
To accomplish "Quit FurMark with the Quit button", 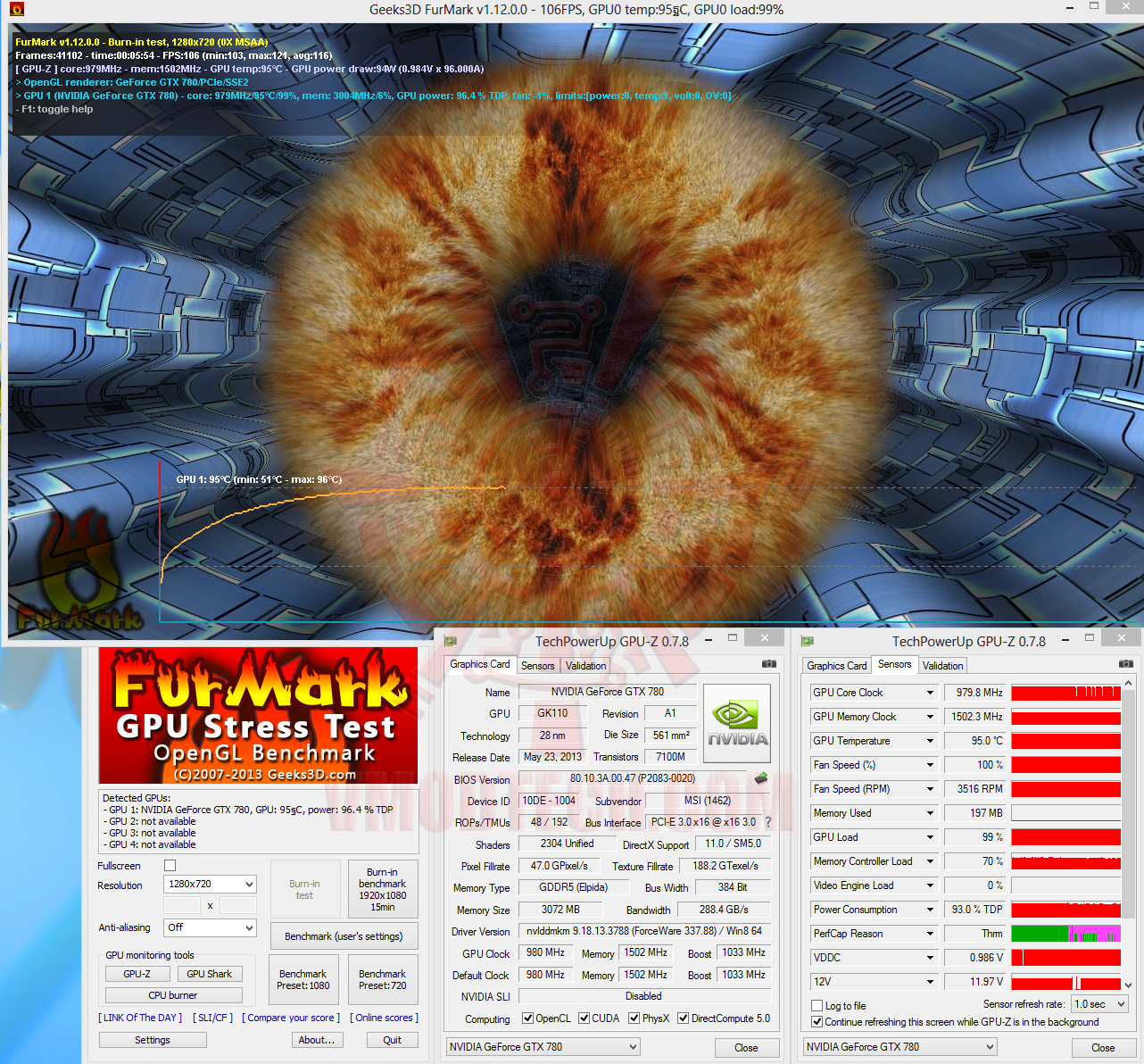I will pyautogui.click(x=393, y=1040).
